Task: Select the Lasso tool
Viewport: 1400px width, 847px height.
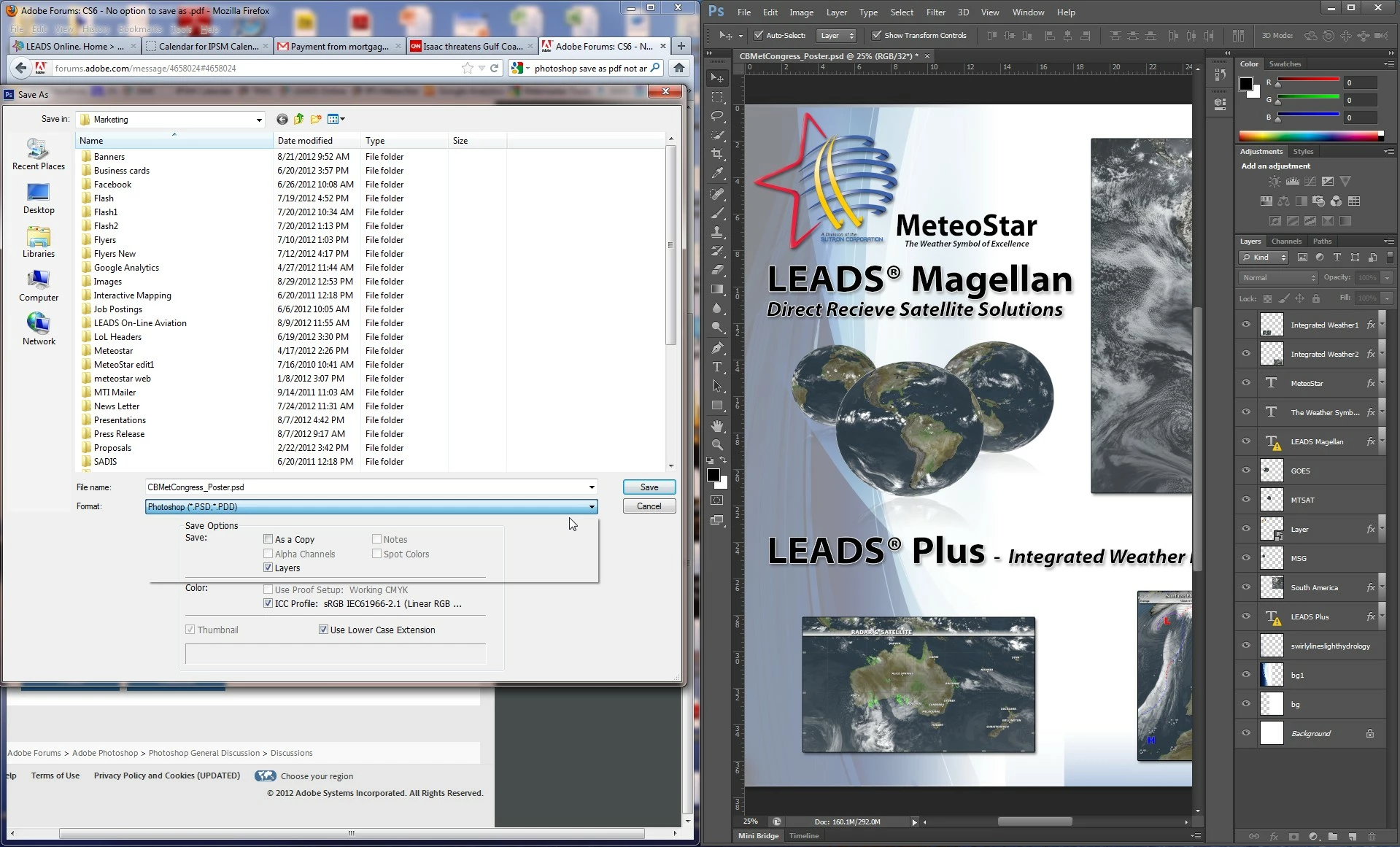Action: (x=717, y=115)
